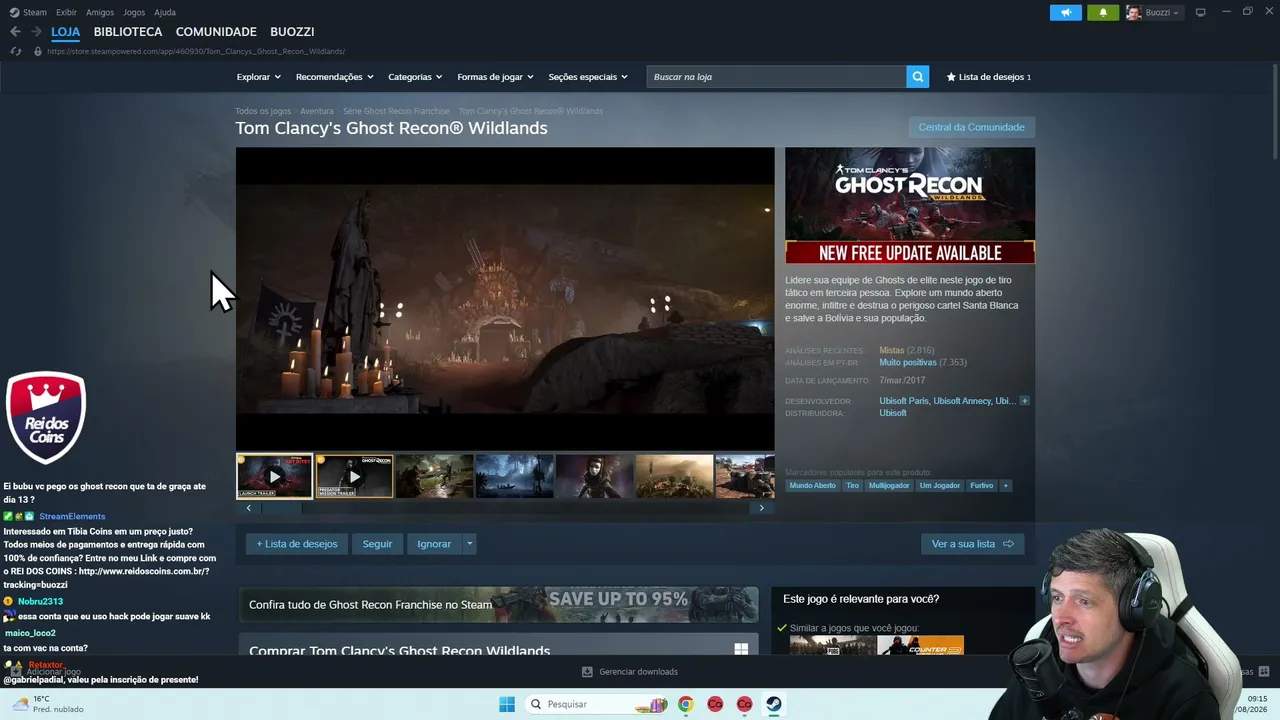
Task: Open the Jogos menu
Action: tap(134, 13)
